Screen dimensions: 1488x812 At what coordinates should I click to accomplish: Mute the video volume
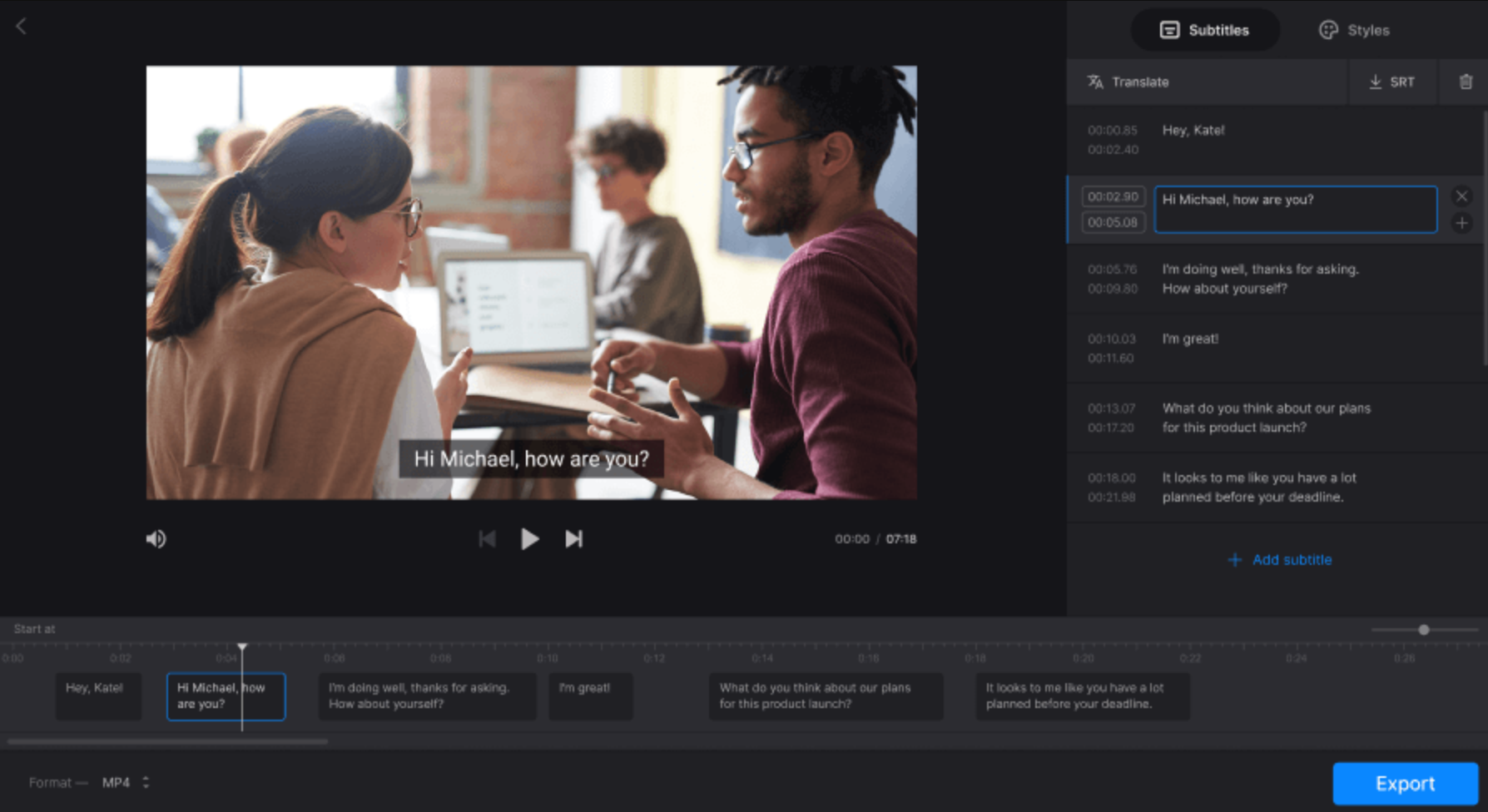coord(156,538)
